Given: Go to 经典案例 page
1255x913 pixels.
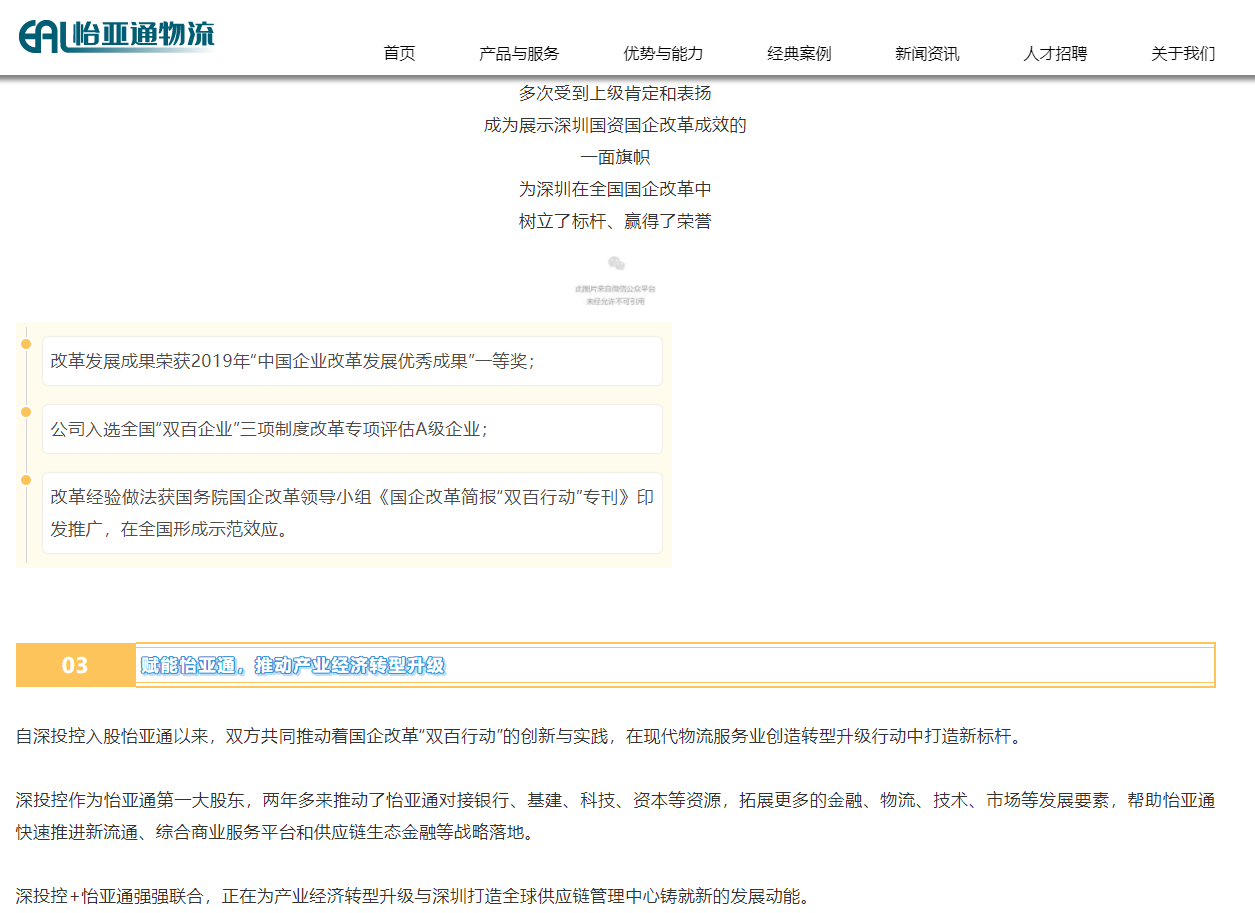Looking at the screenshot, I should [x=799, y=54].
